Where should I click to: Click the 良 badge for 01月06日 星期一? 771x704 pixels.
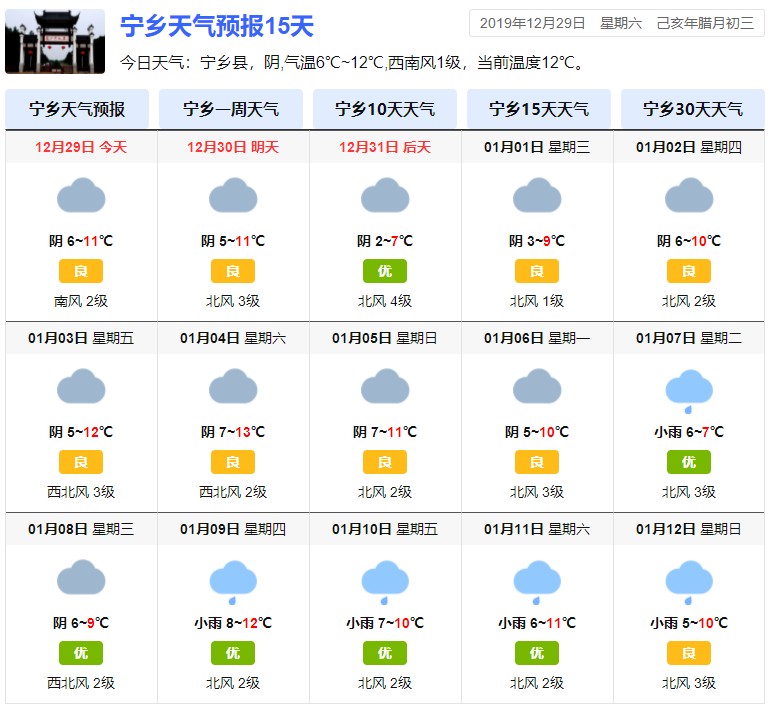[x=537, y=462]
